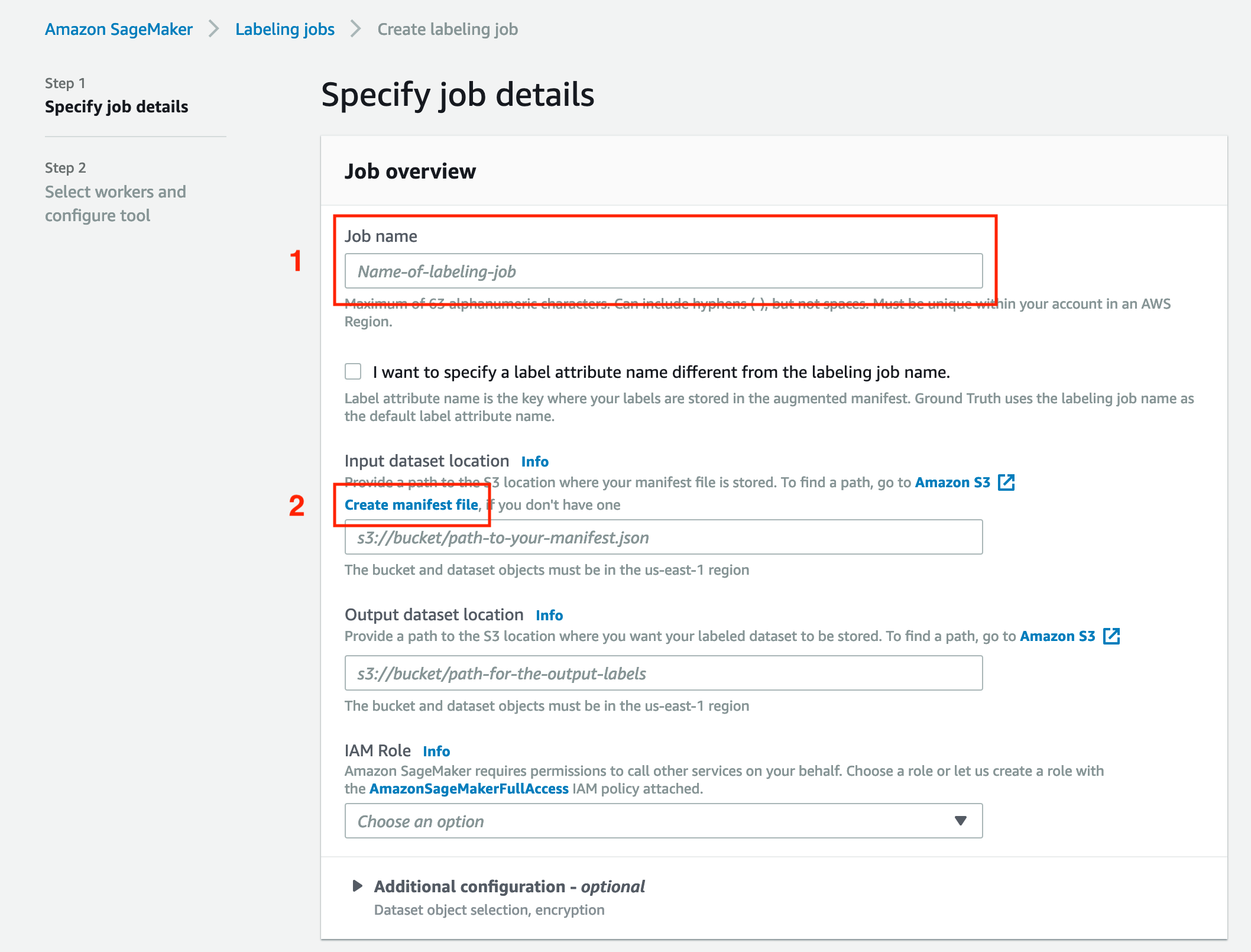Click the Job name text field
The image size is (1251, 952).
tap(663, 271)
